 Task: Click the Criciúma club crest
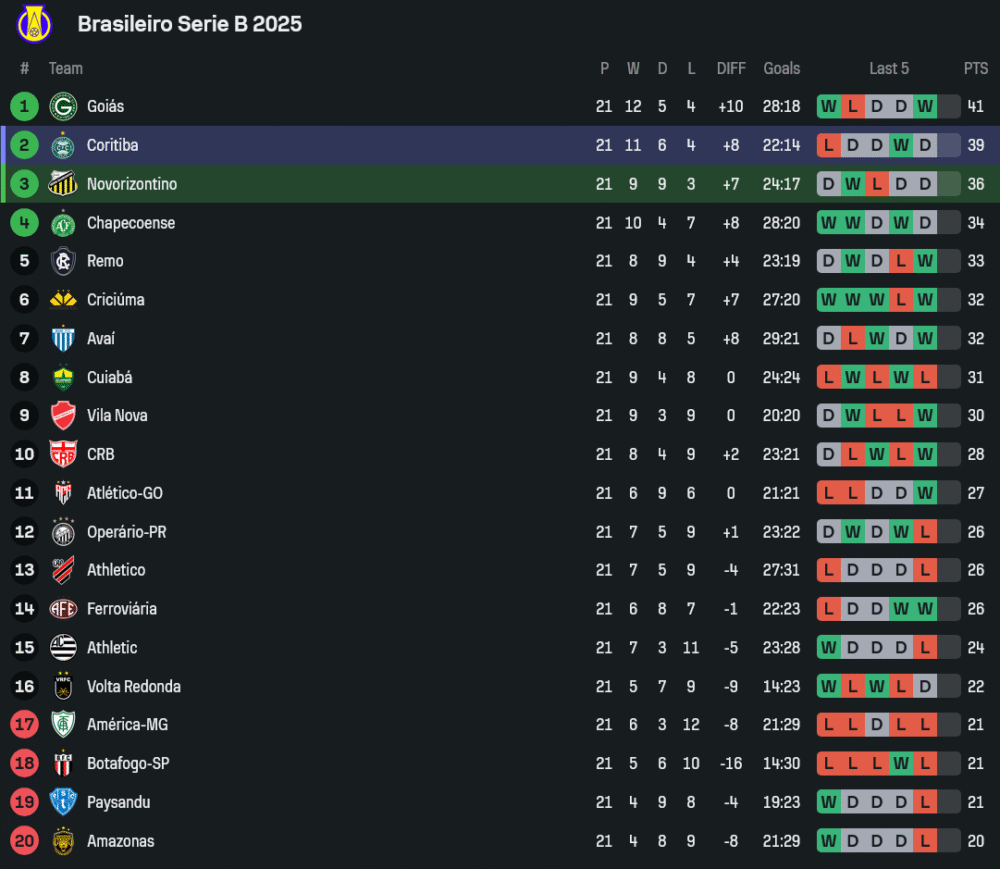(x=63, y=300)
